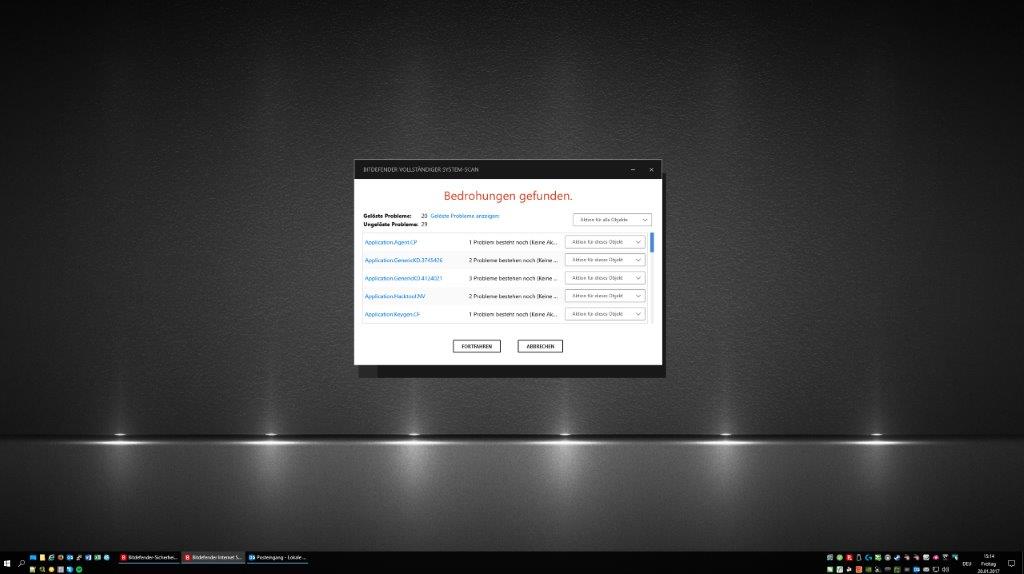
Task: Click the Steam tray icon
Action: point(897,558)
